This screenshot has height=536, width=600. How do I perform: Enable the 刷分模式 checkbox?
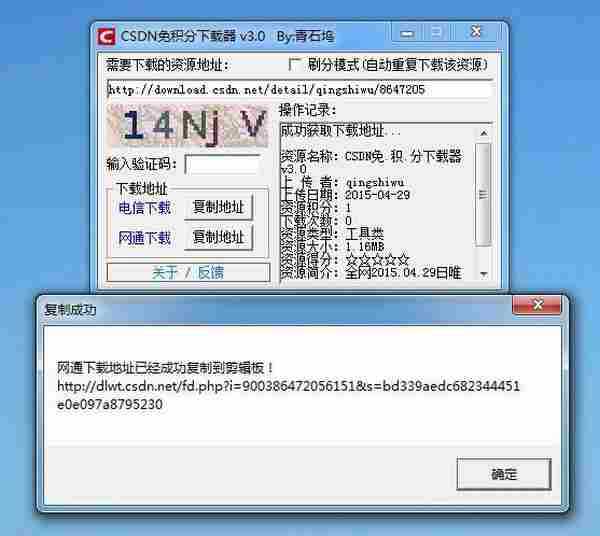[x=293, y=64]
